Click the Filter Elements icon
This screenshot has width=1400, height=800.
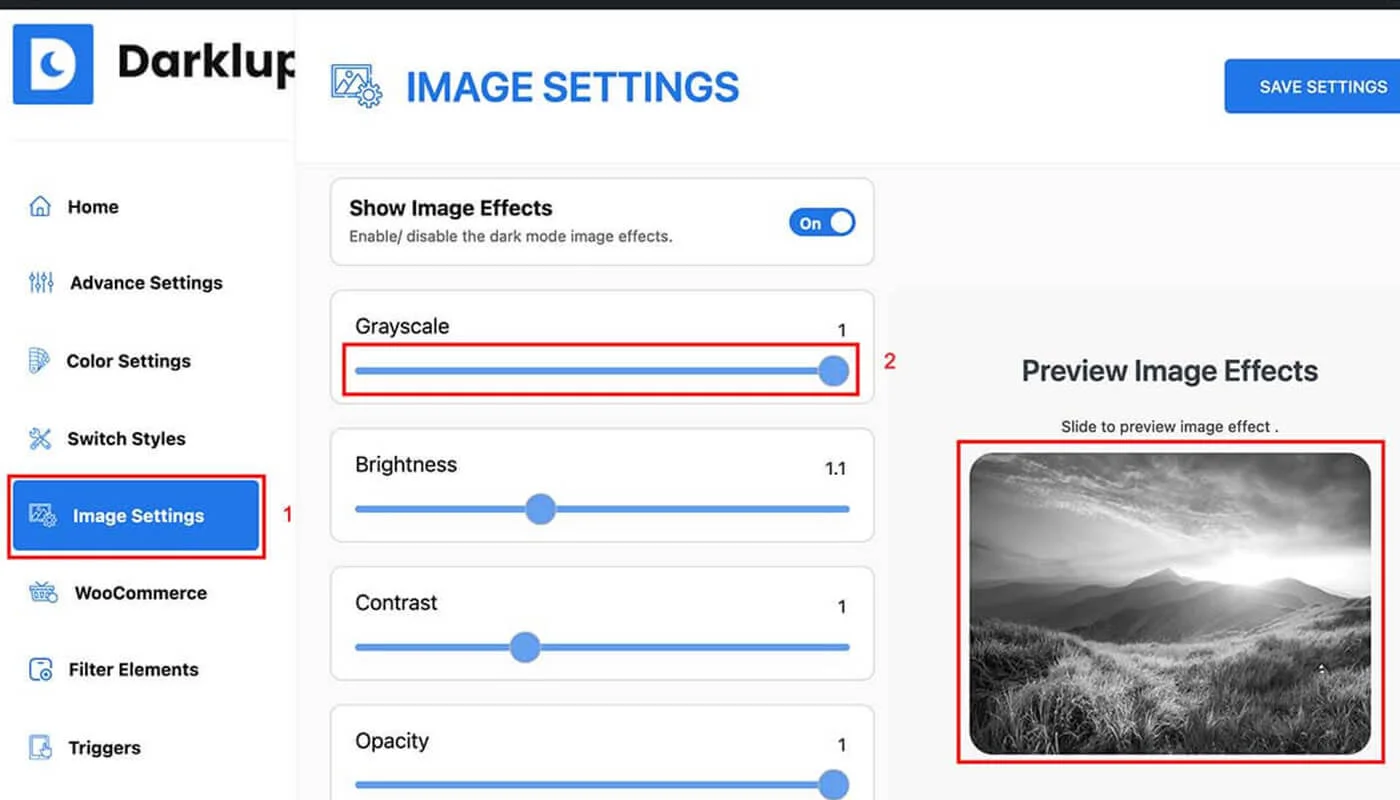tap(41, 670)
